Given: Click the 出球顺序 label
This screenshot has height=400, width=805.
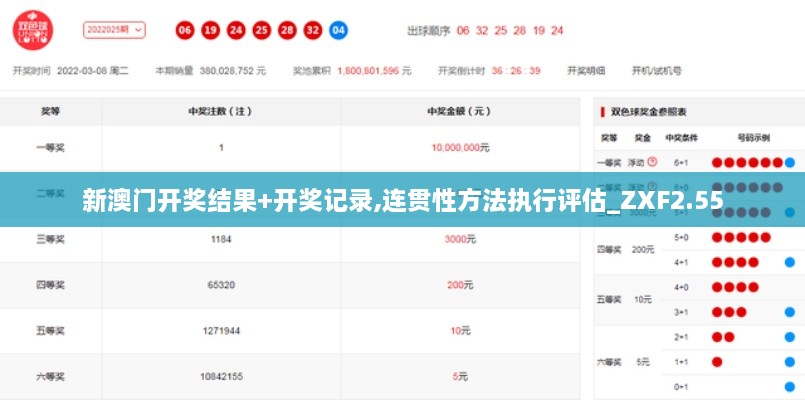Looking at the screenshot, I should pos(429,31).
